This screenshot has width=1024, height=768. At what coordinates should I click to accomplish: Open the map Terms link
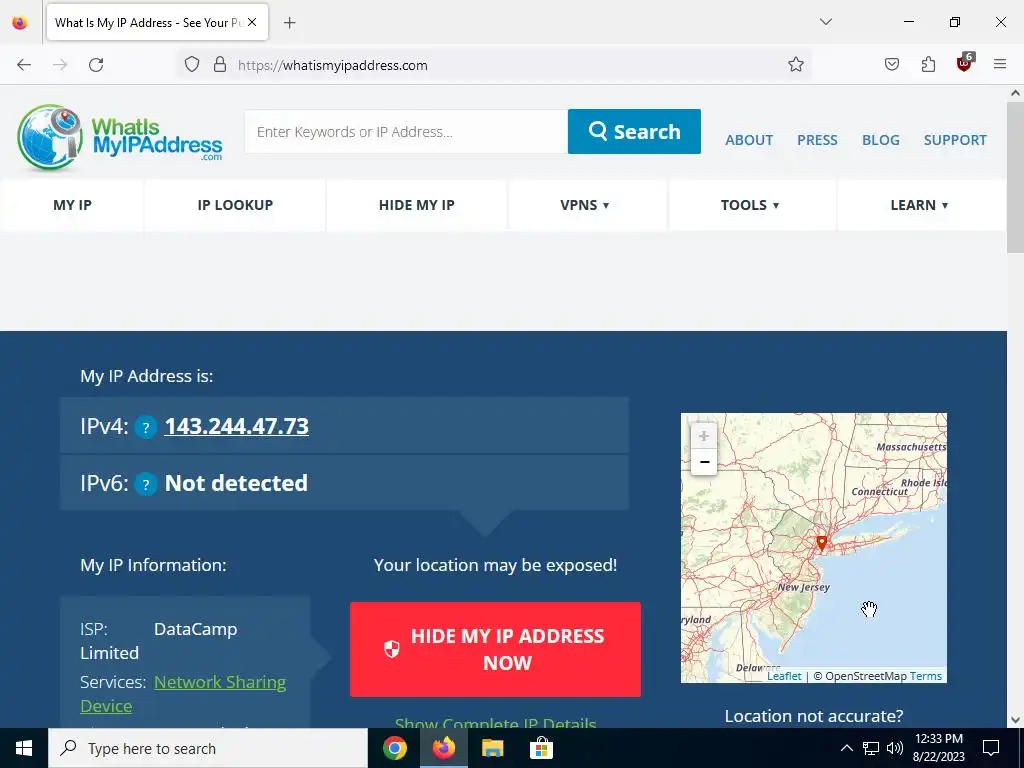(x=925, y=676)
